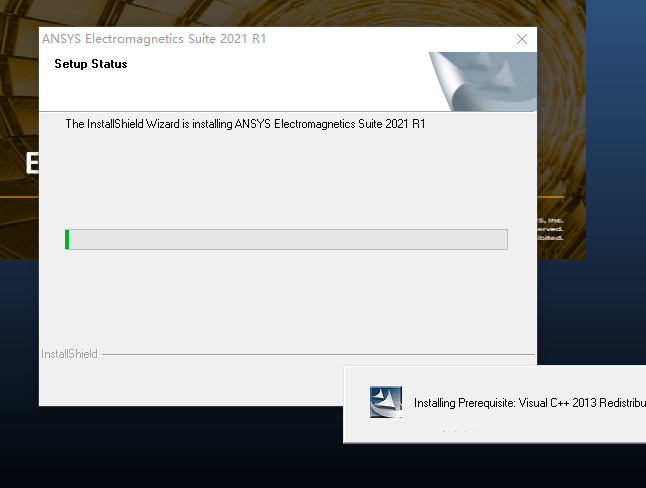This screenshot has height=488, width=646.
Task: Close the ANSYS Electromagnetics Suite setup window
Action: (522, 39)
